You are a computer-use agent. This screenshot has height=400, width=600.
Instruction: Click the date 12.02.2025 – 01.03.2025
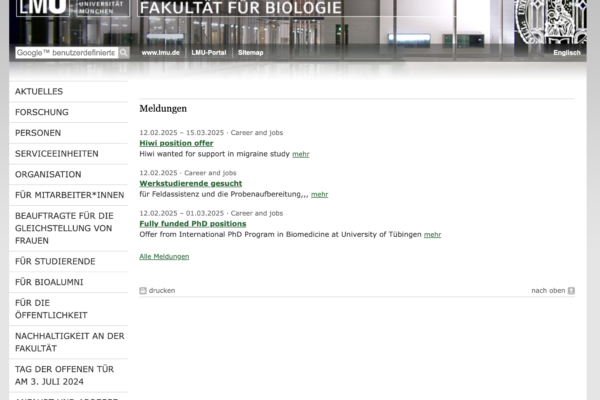coord(181,213)
